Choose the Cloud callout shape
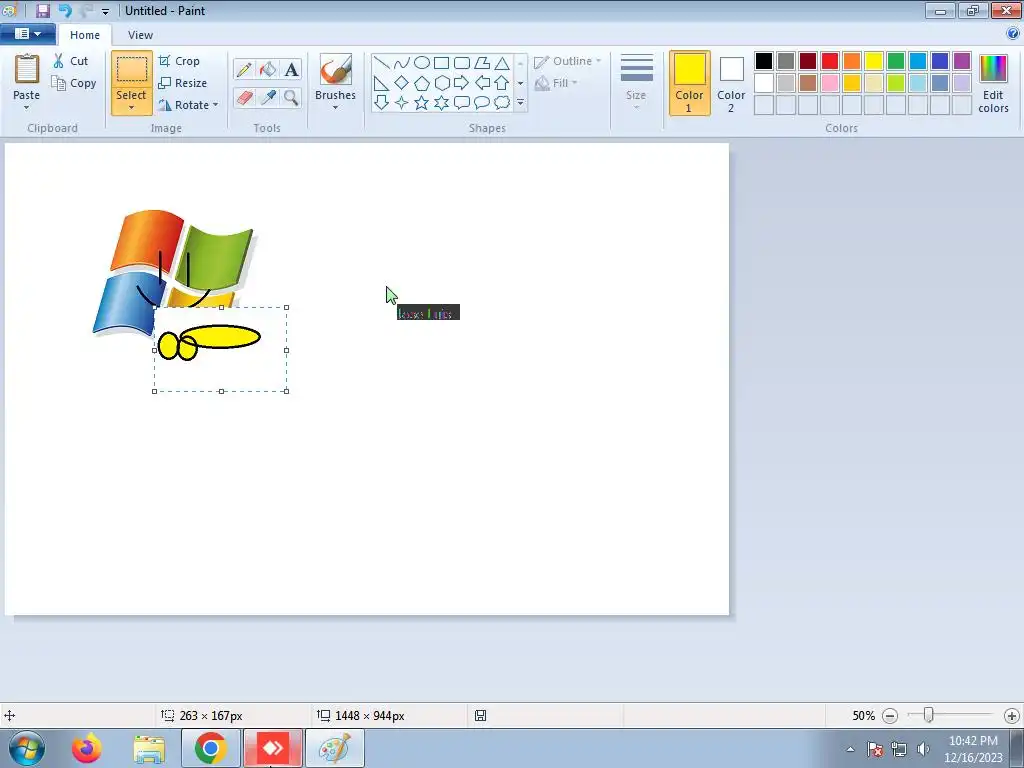 [x=502, y=103]
